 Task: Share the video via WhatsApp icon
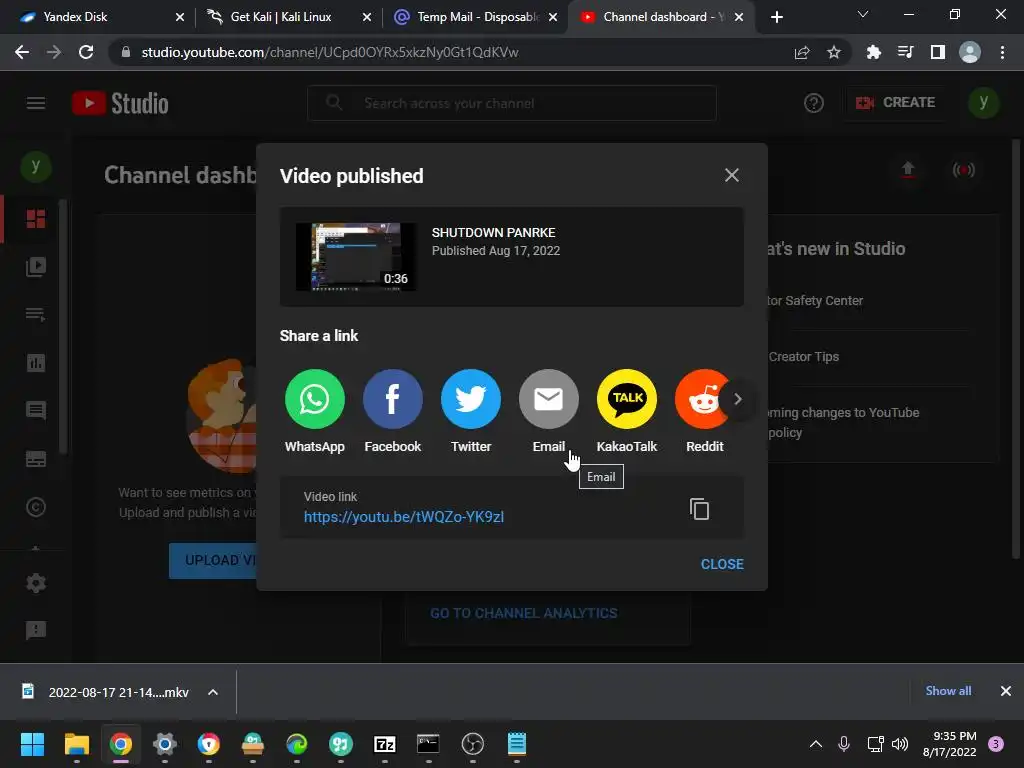pos(314,398)
